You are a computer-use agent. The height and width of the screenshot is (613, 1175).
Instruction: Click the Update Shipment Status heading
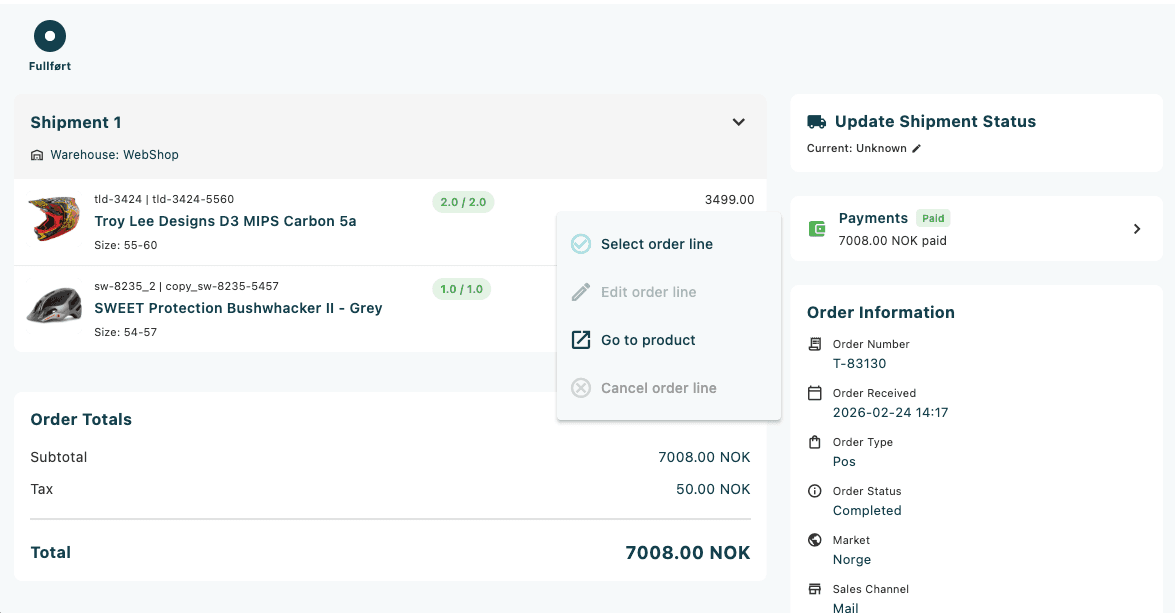coord(935,121)
